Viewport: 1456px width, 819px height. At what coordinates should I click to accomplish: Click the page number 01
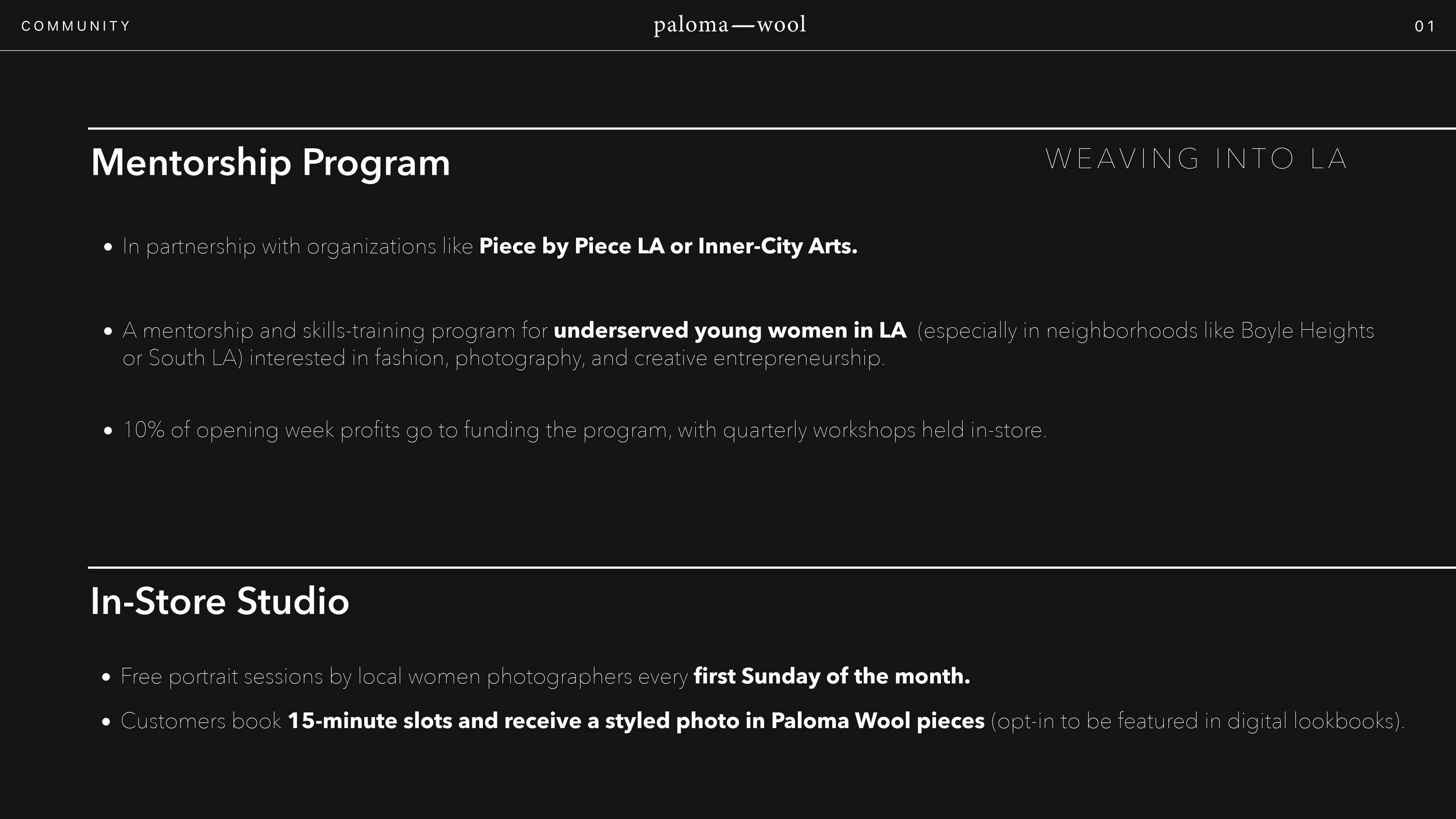[1425, 26]
